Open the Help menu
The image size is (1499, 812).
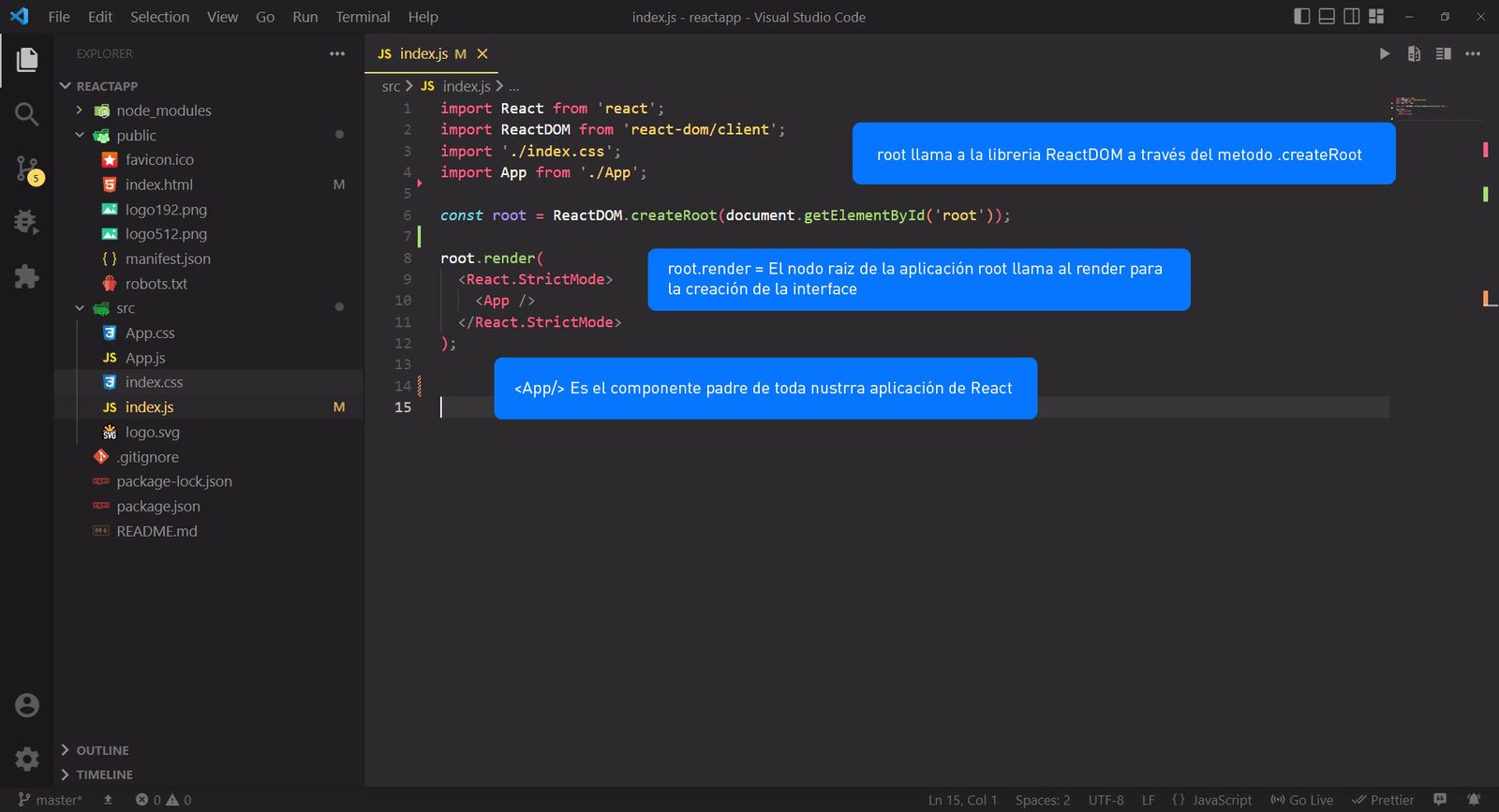pyautogui.click(x=423, y=17)
